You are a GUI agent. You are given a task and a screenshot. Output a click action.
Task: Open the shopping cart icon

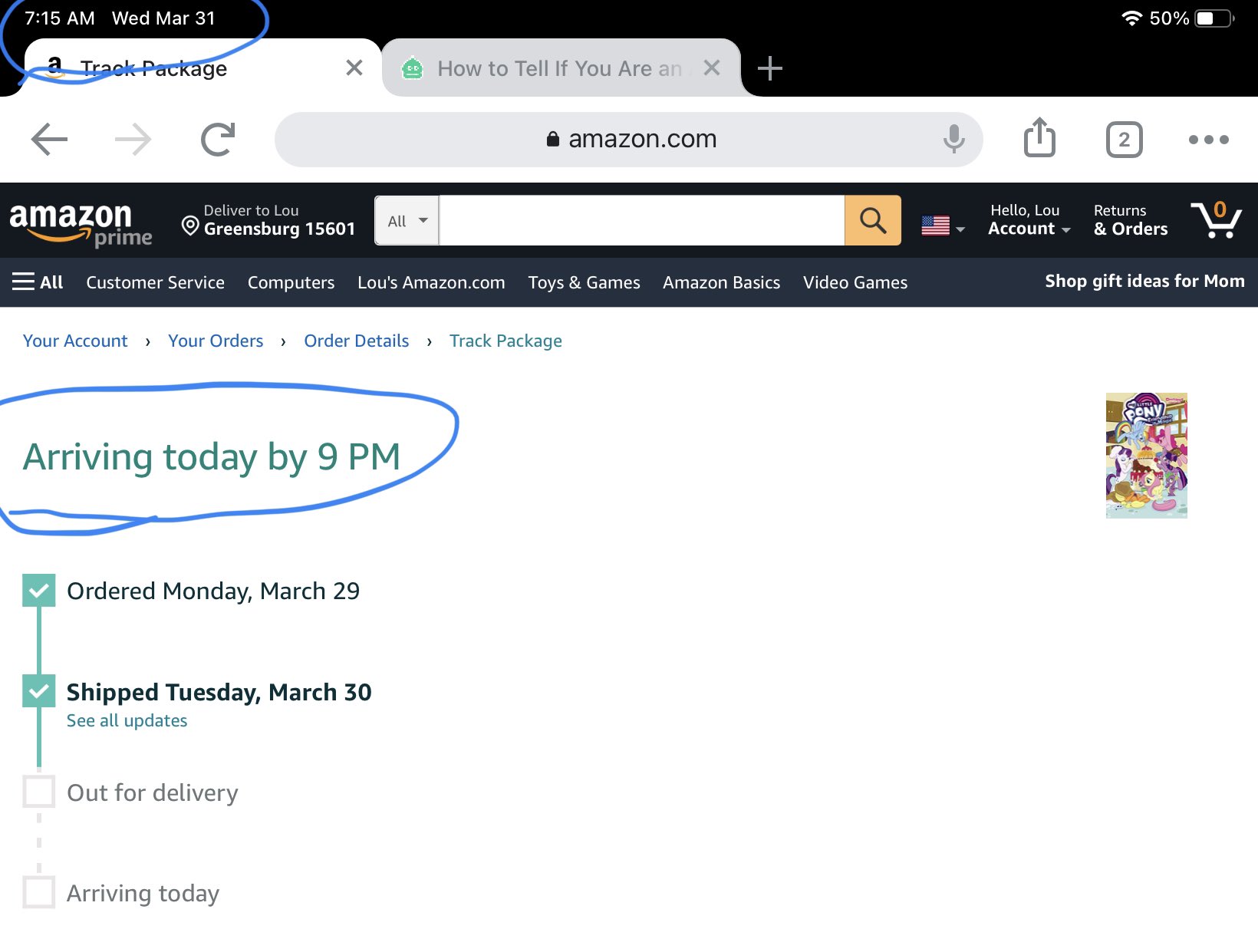[x=1216, y=220]
